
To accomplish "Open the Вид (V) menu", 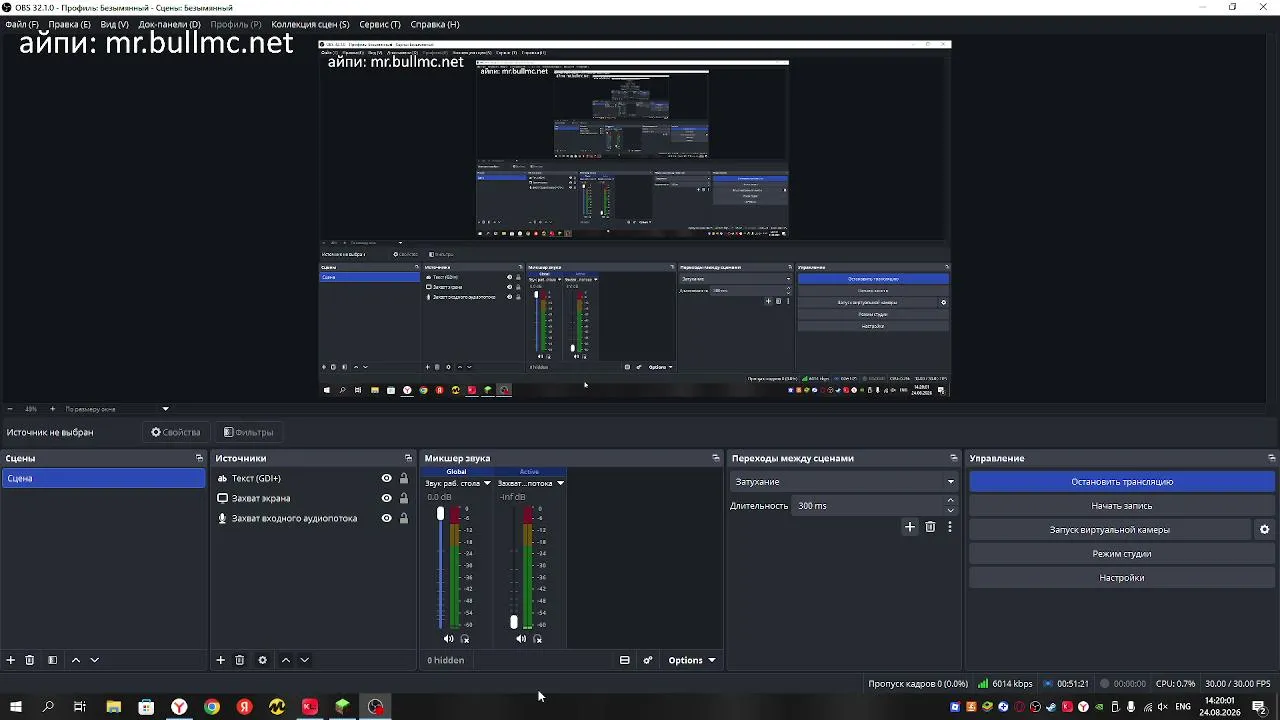I will click(x=115, y=24).
